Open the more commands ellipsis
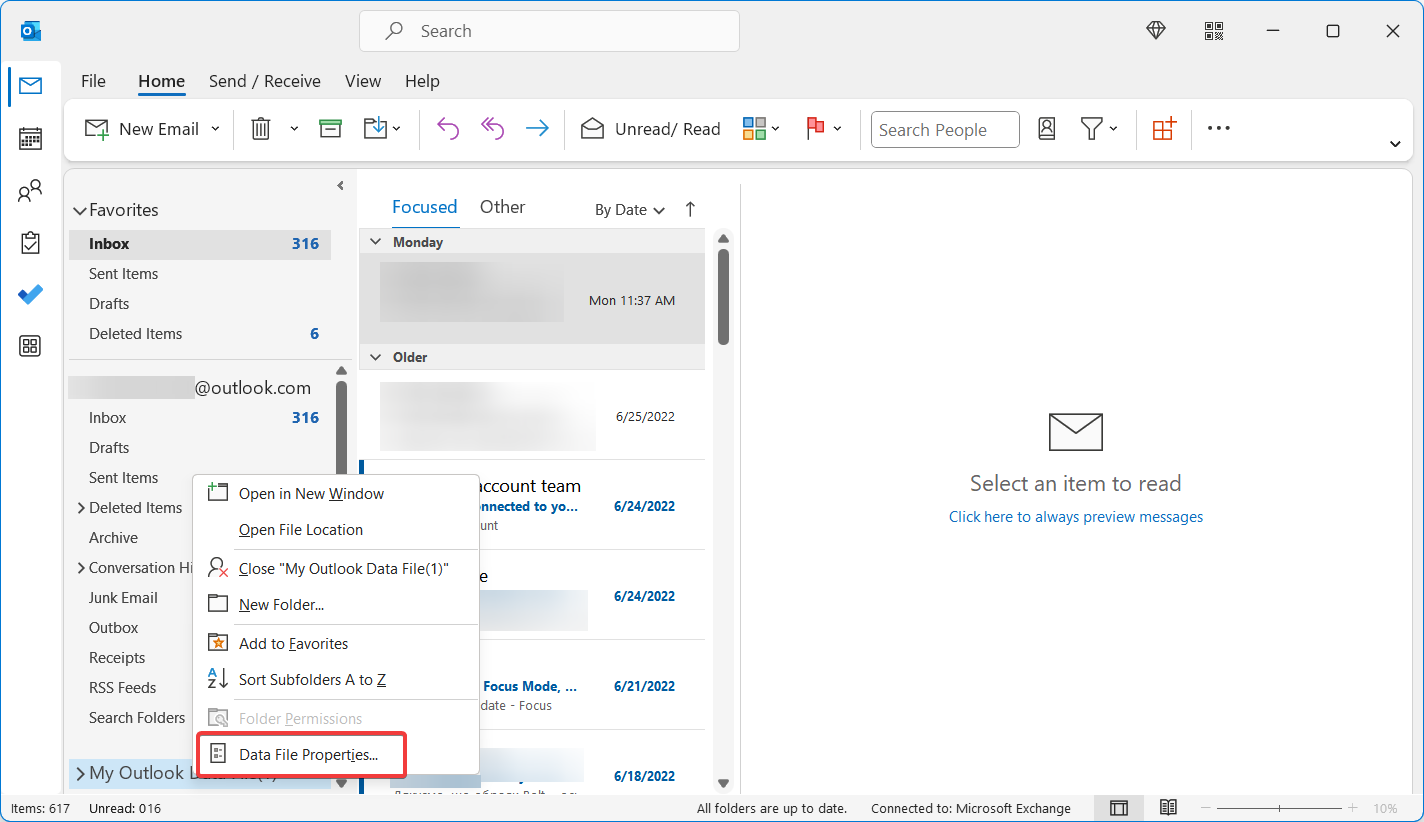Screen dimensions: 1424x822 click(1219, 129)
